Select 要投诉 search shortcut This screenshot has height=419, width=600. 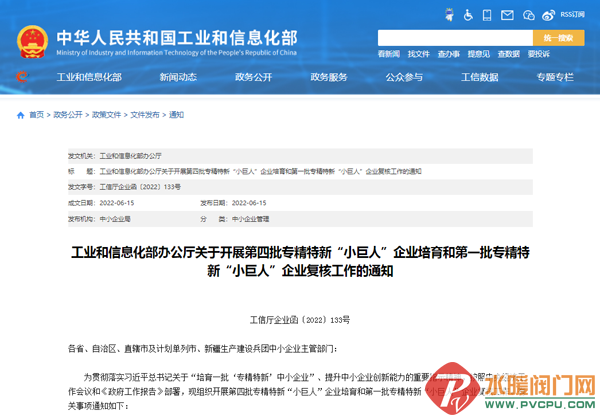(x=539, y=54)
